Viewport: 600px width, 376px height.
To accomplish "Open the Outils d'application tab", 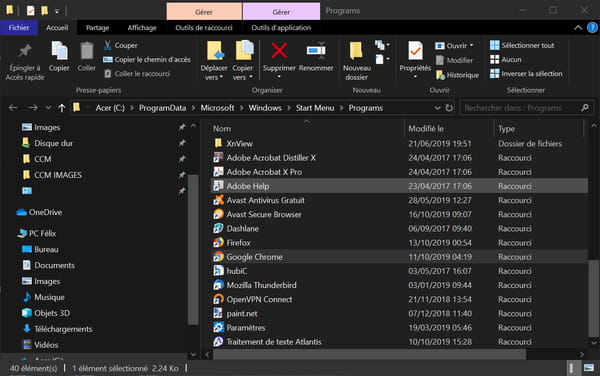I will click(x=281, y=28).
